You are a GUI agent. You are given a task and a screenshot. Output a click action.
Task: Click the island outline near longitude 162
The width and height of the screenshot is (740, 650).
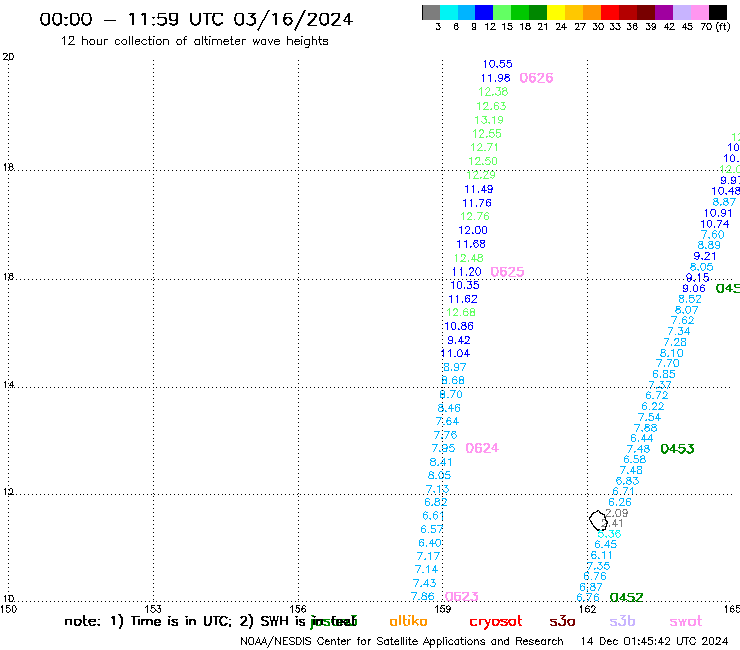point(598,520)
